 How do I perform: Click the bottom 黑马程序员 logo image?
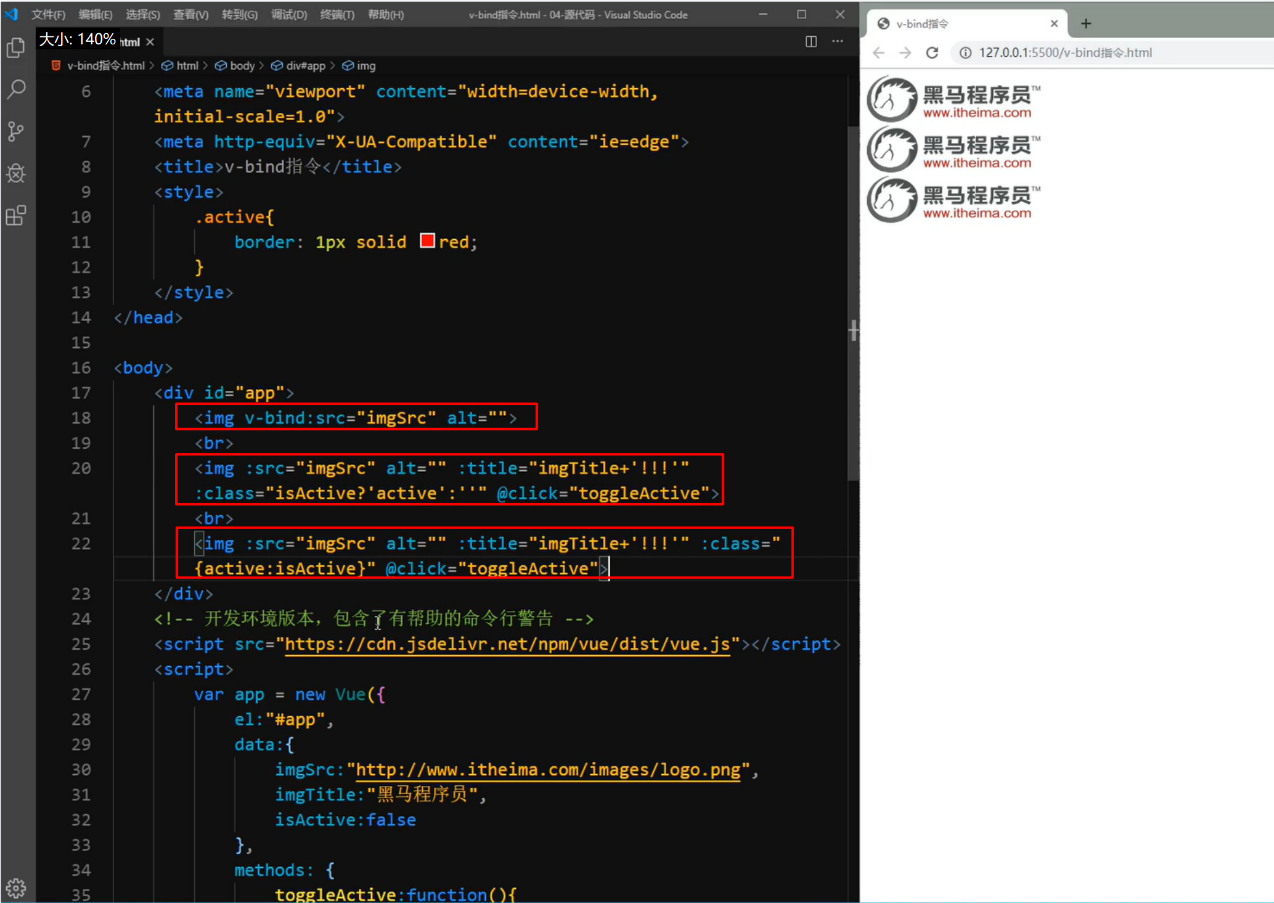(x=955, y=199)
